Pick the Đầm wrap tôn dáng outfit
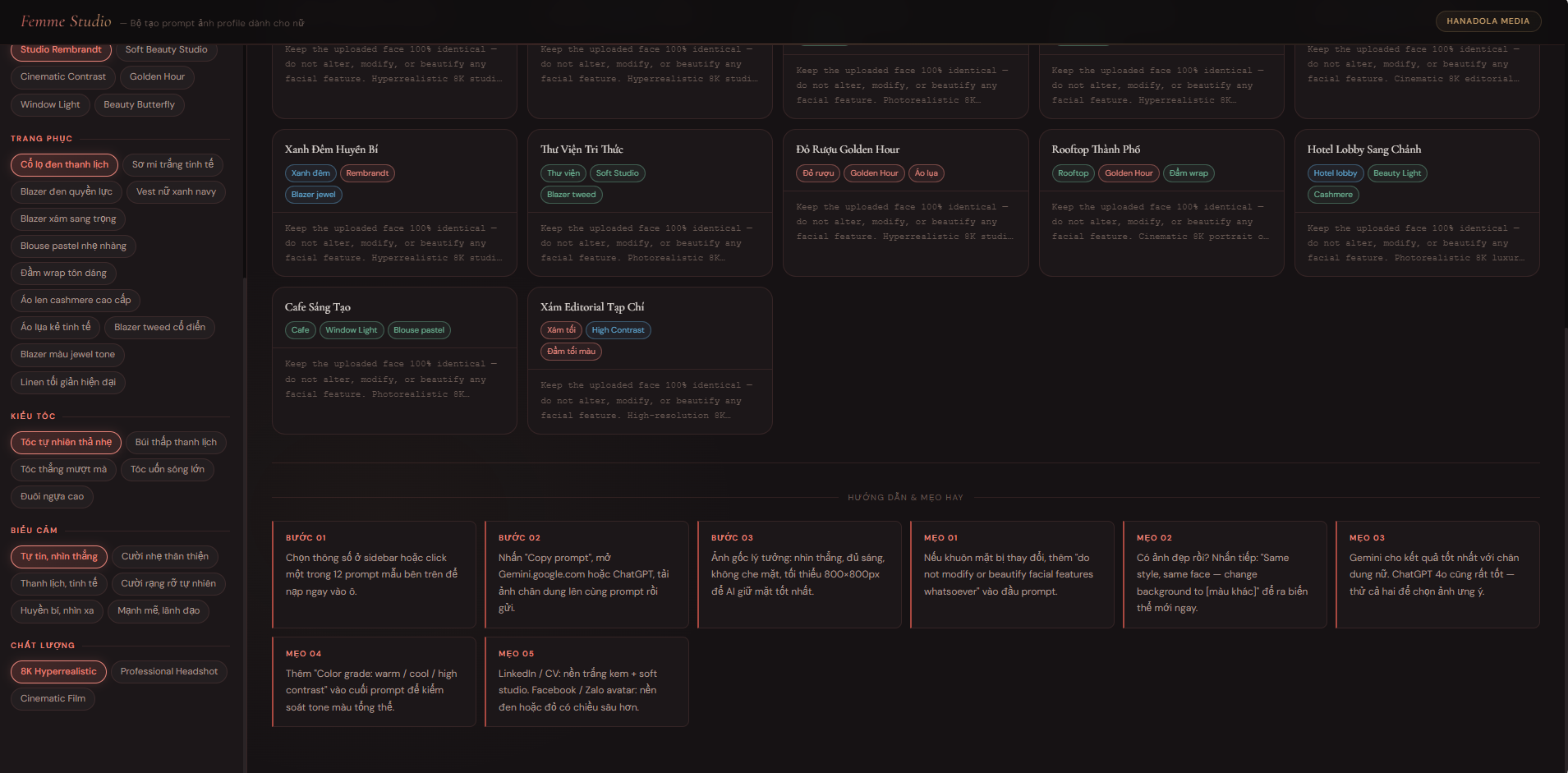The width and height of the screenshot is (1568, 773). [63, 274]
